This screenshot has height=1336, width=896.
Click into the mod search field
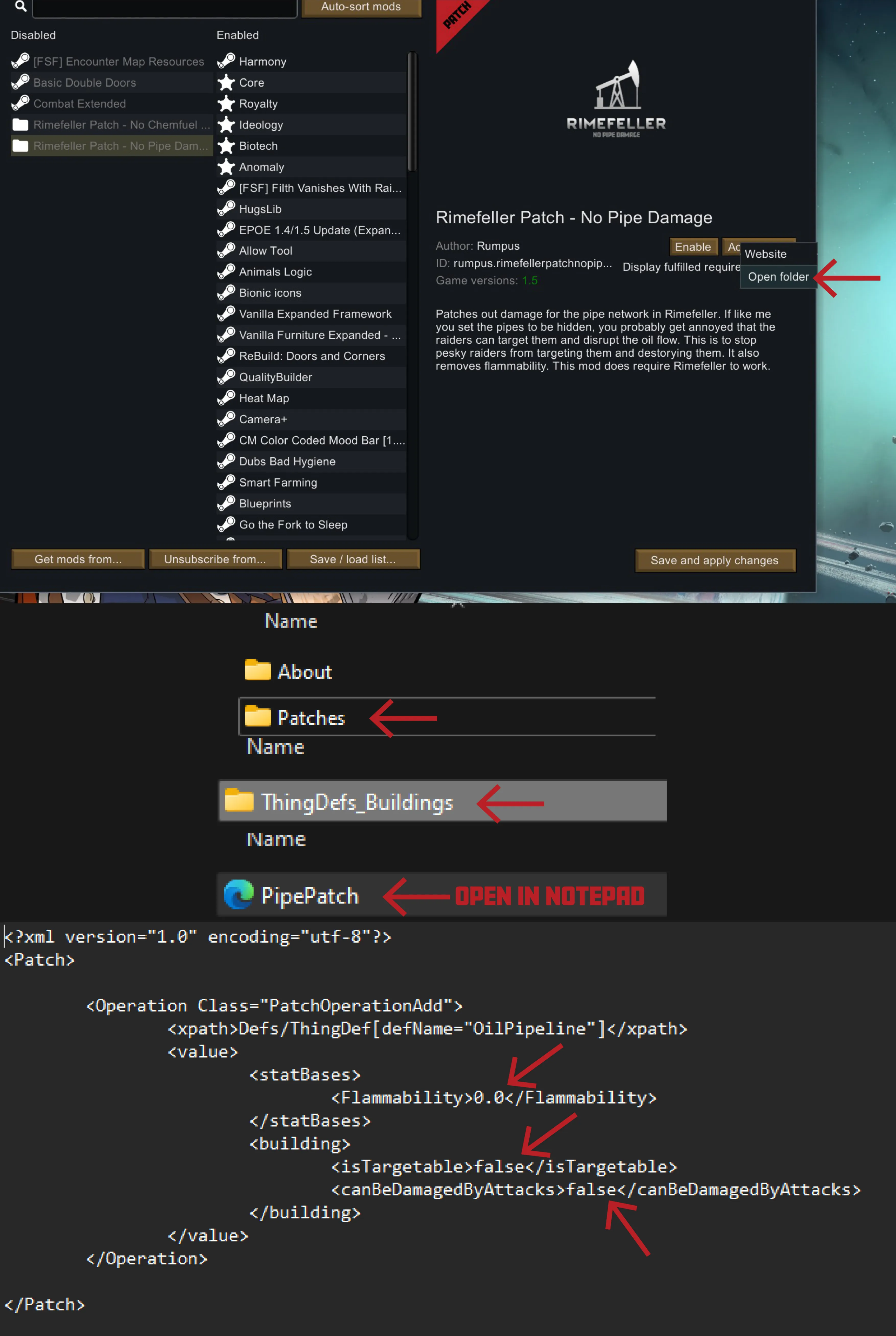165,7
